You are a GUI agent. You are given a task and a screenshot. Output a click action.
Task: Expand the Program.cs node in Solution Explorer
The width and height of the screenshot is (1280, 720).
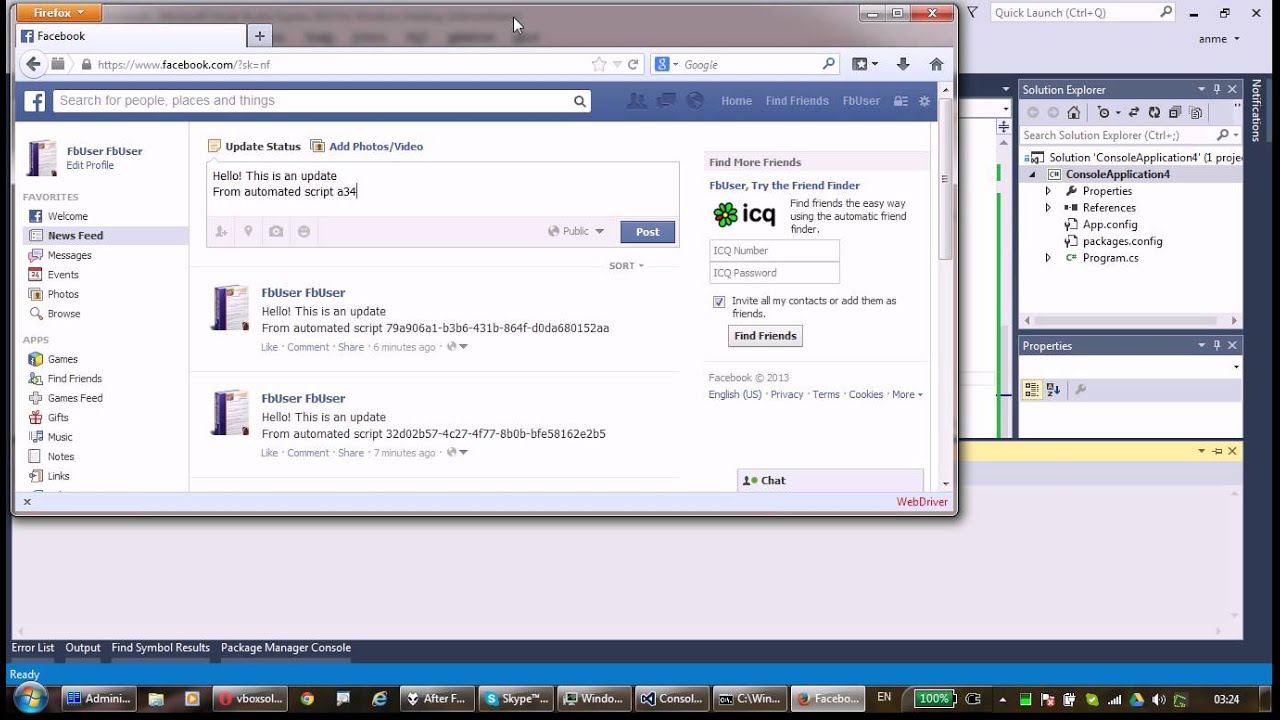1048,258
